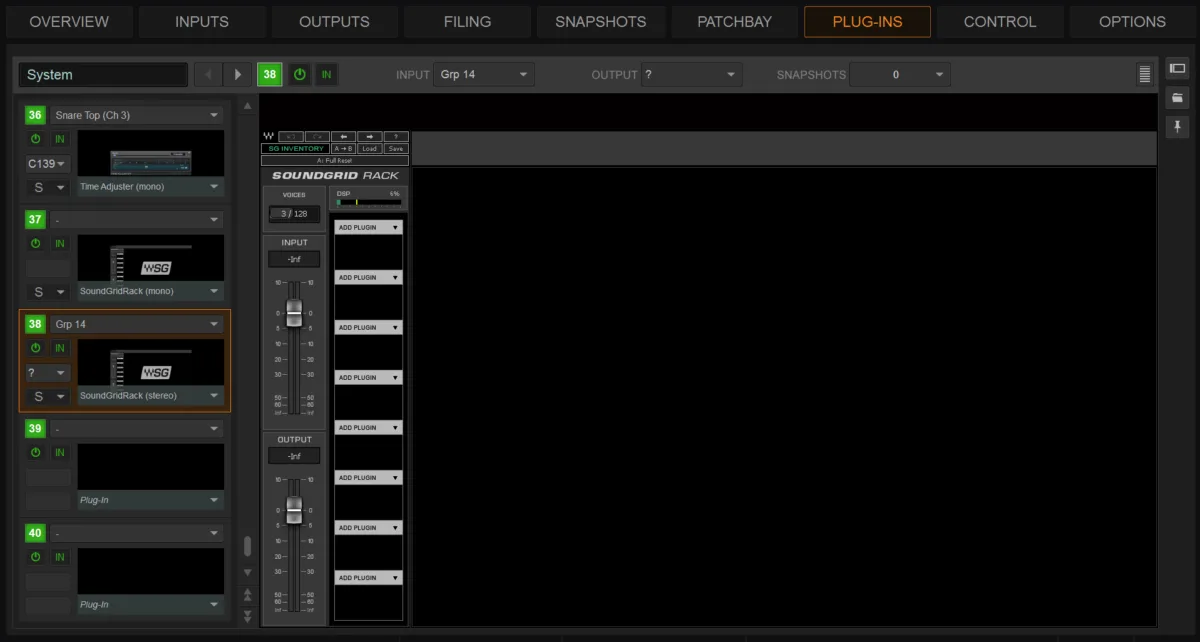
Task: Open SNAPSHOTS count dropdown
Action: (x=900, y=75)
